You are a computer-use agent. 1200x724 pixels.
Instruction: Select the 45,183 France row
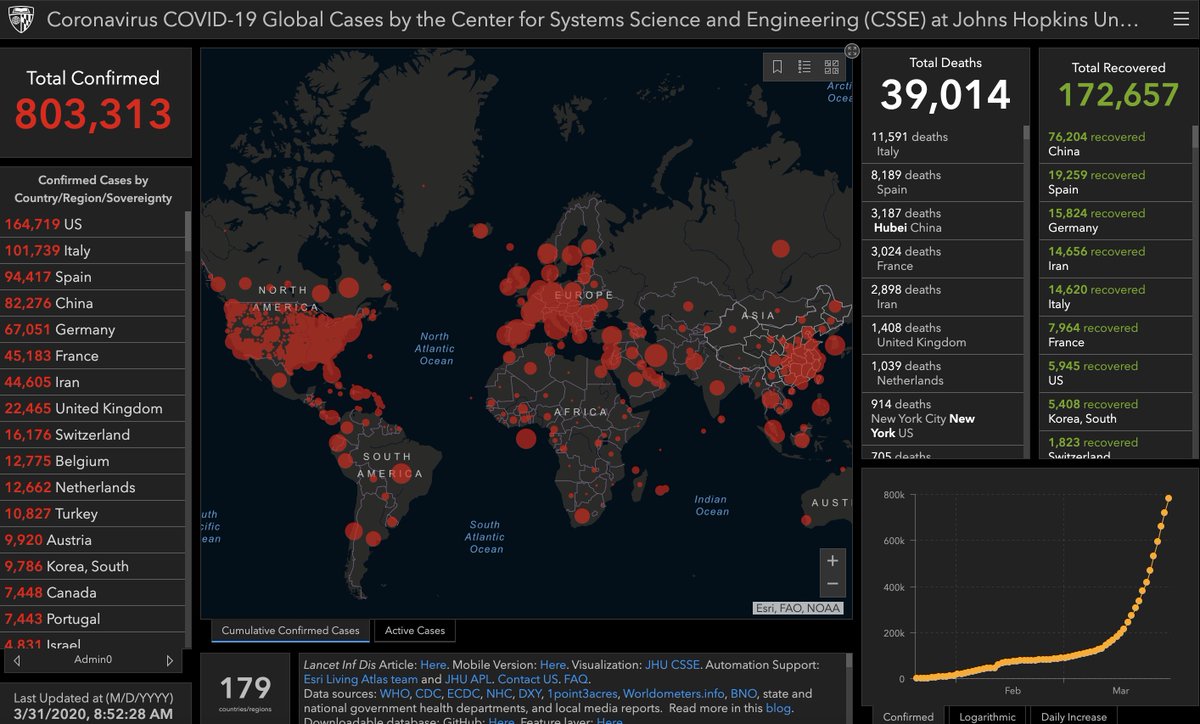pos(92,356)
